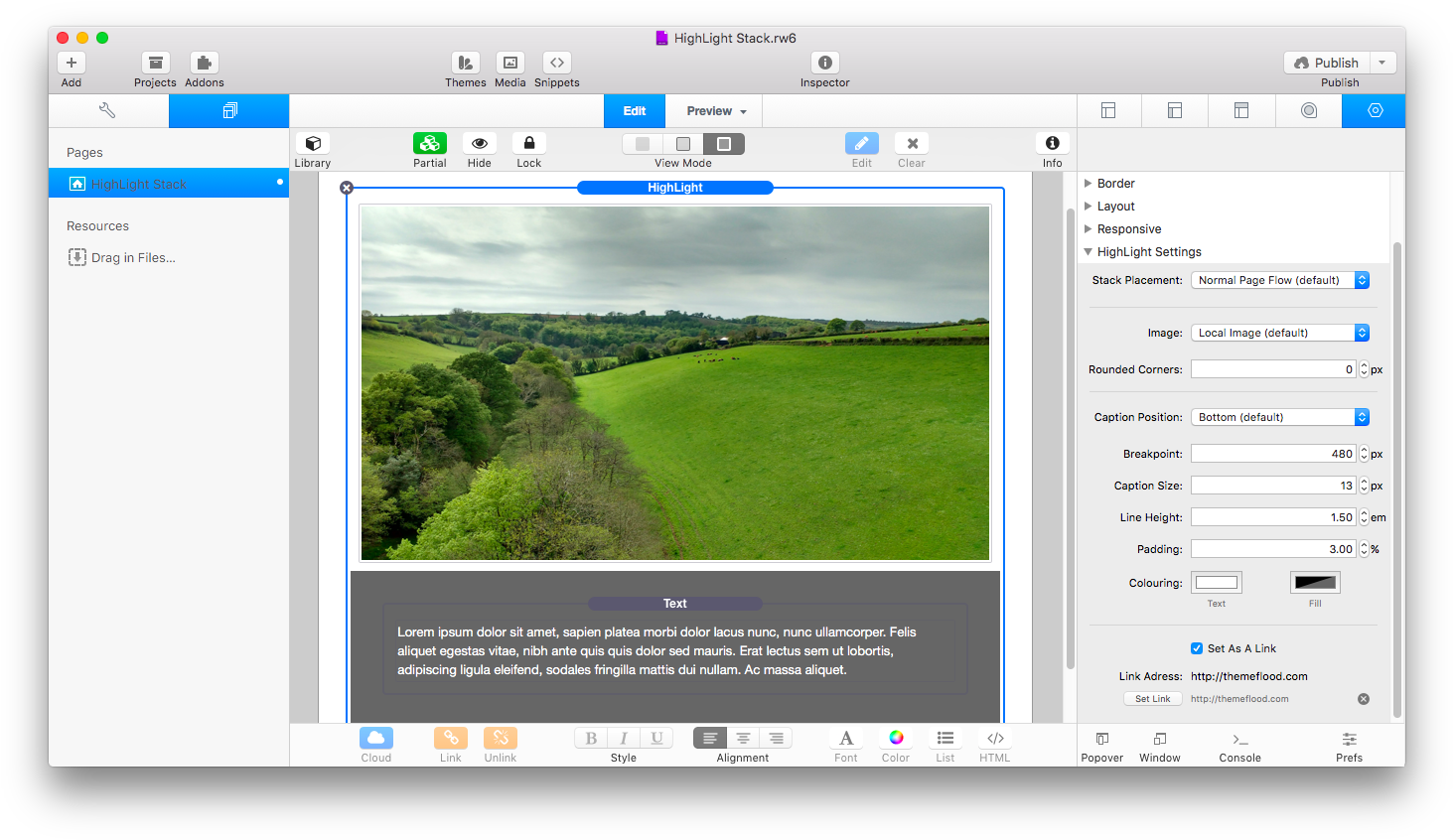The width and height of the screenshot is (1453, 840).
Task: Switch View Mode to the middle segment
Action: pos(682,143)
